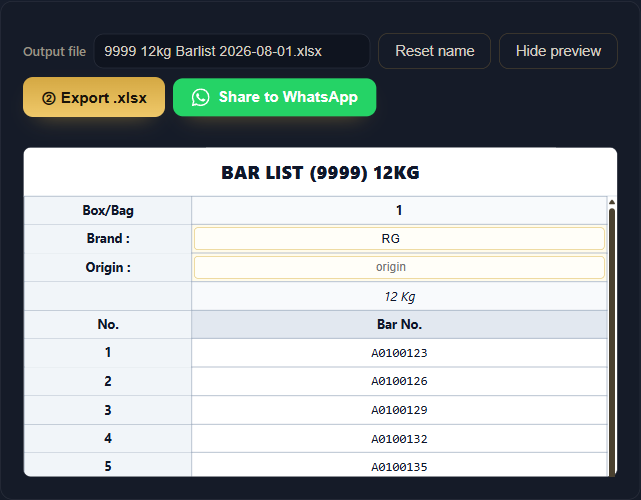Click the Output file label
This screenshot has width=641, height=500.
[54, 52]
